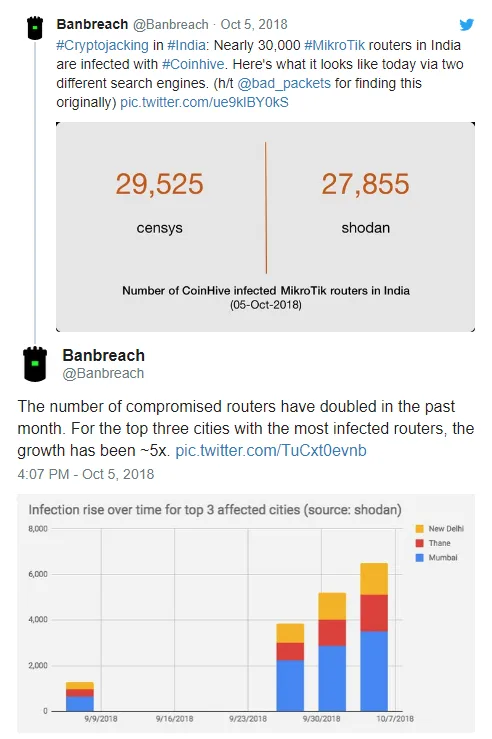492x739 pixels.
Task: Click the red Thane legend swatch
Action: [x=419, y=543]
